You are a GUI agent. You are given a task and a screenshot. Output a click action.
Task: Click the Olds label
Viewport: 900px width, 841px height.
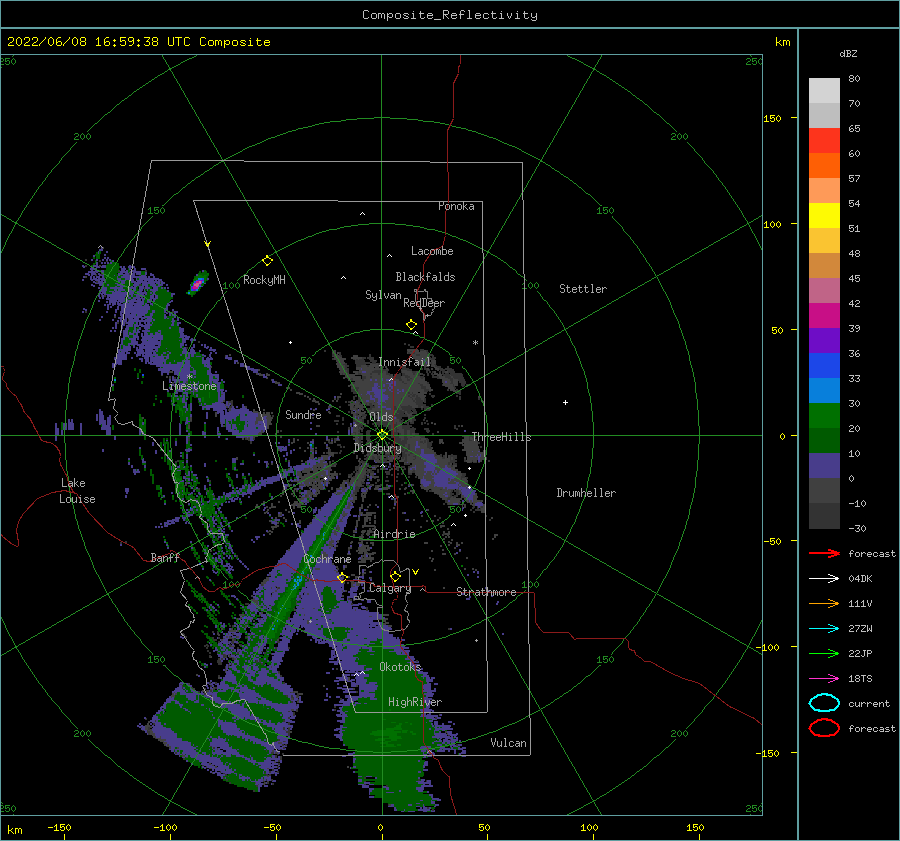(x=381, y=417)
